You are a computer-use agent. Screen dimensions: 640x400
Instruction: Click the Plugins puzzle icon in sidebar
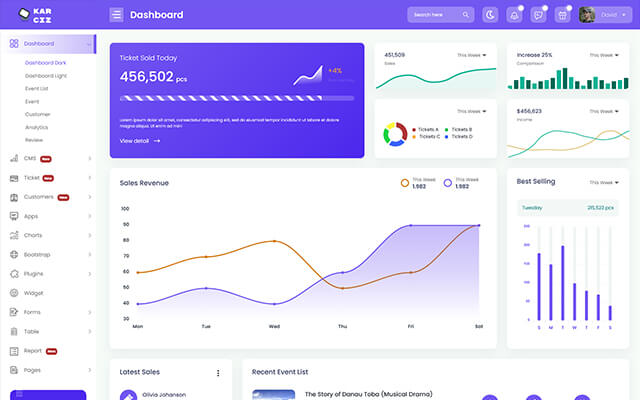(x=13, y=273)
